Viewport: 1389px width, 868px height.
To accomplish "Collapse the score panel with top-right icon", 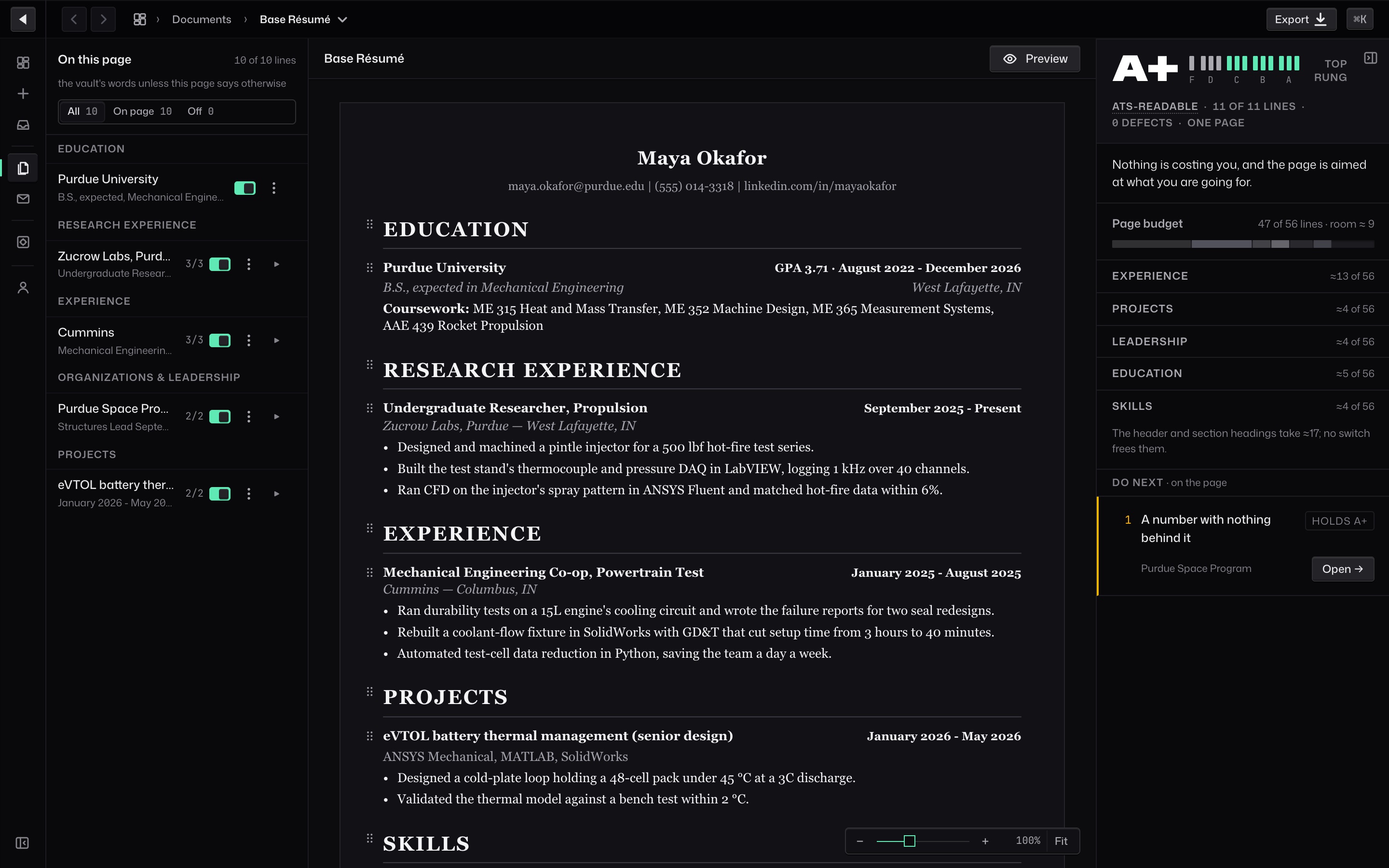I will (x=1371, y=58).
